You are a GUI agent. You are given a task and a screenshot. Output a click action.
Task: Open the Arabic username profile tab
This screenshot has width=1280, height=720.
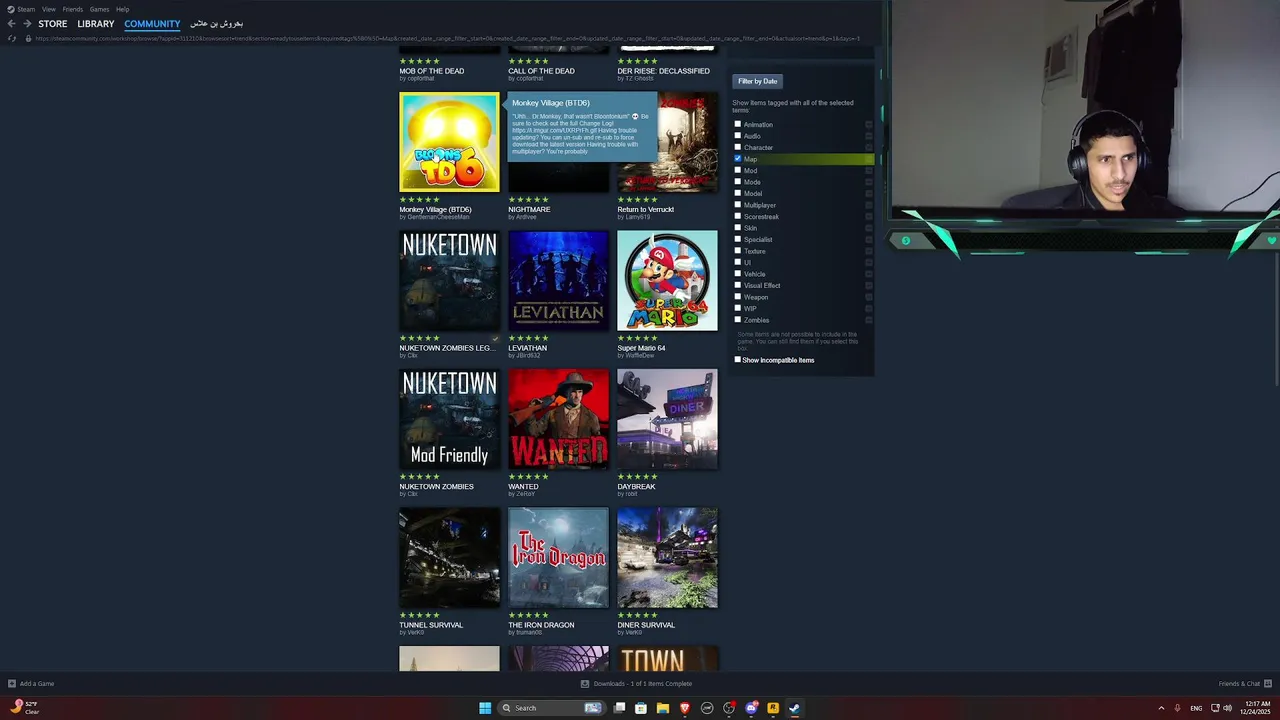pos(216,24)
